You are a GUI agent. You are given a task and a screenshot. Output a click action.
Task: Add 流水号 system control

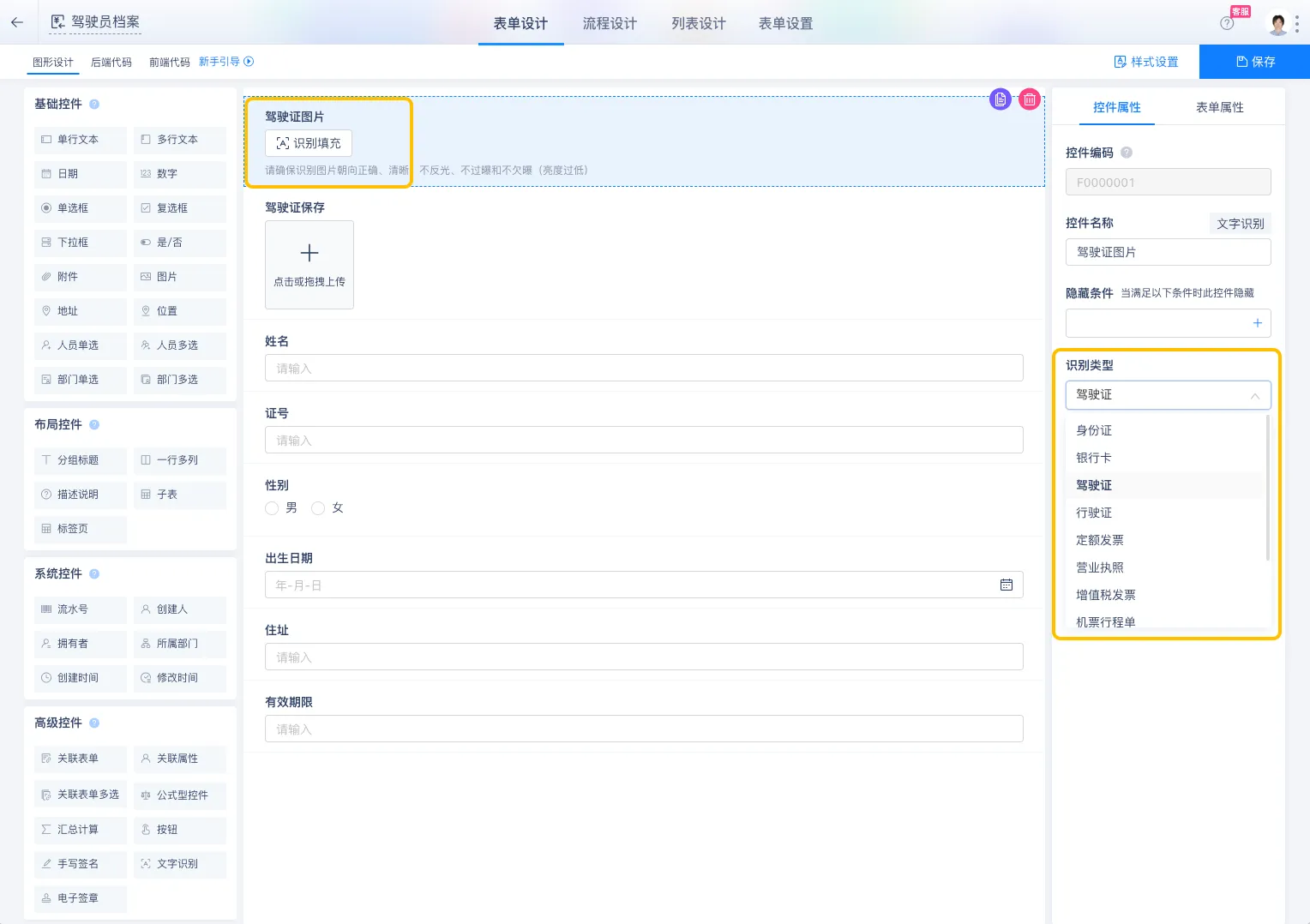point(81,609)
